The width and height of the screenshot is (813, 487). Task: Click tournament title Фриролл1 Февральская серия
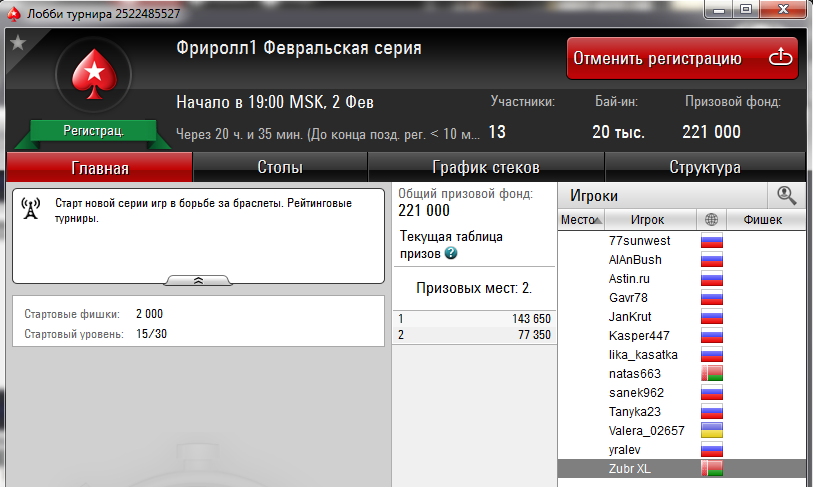299,48
